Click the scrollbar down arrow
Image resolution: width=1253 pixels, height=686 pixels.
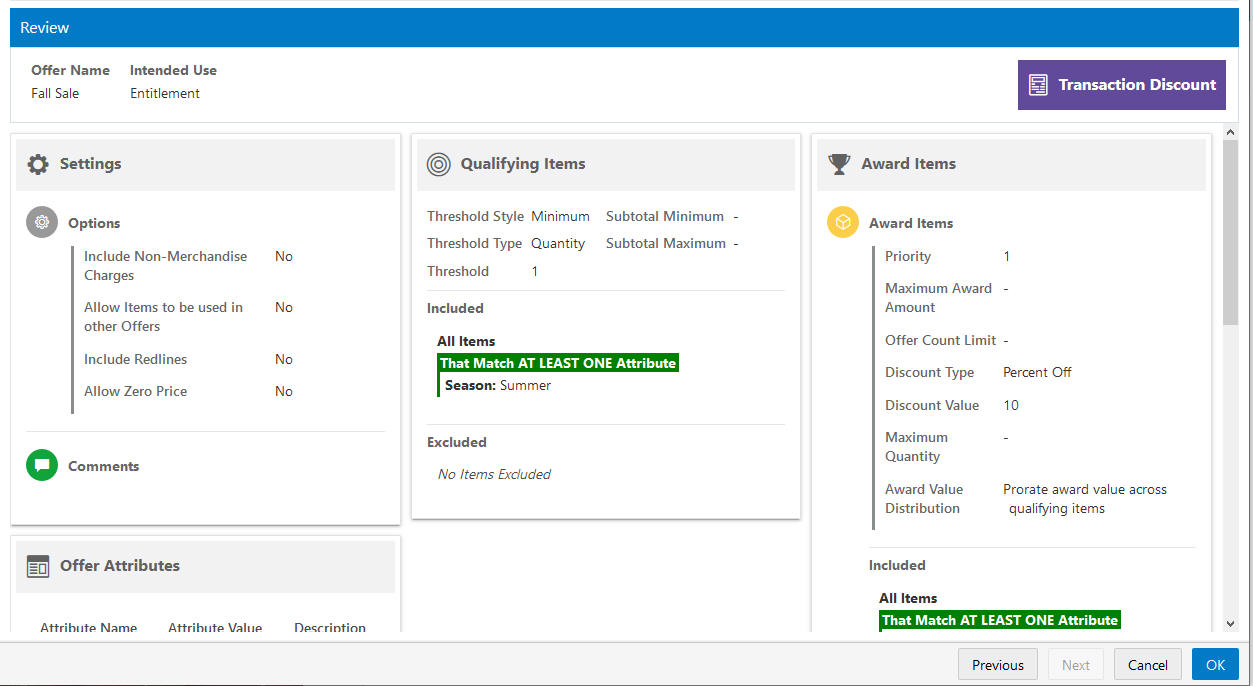click(x=1230, y=623)
